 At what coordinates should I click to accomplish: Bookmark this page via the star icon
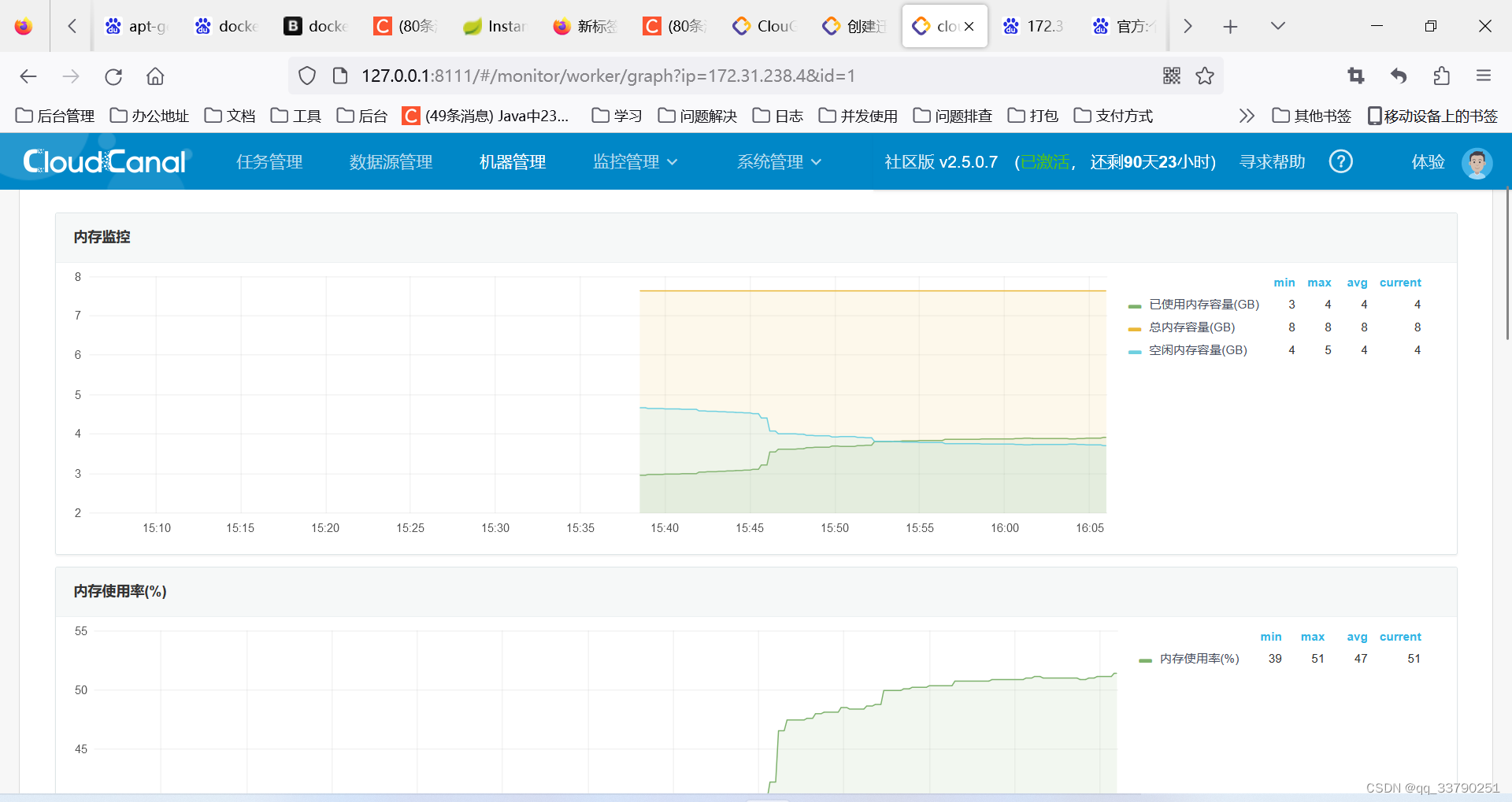pyautogui.click(x=1205, y=76)
